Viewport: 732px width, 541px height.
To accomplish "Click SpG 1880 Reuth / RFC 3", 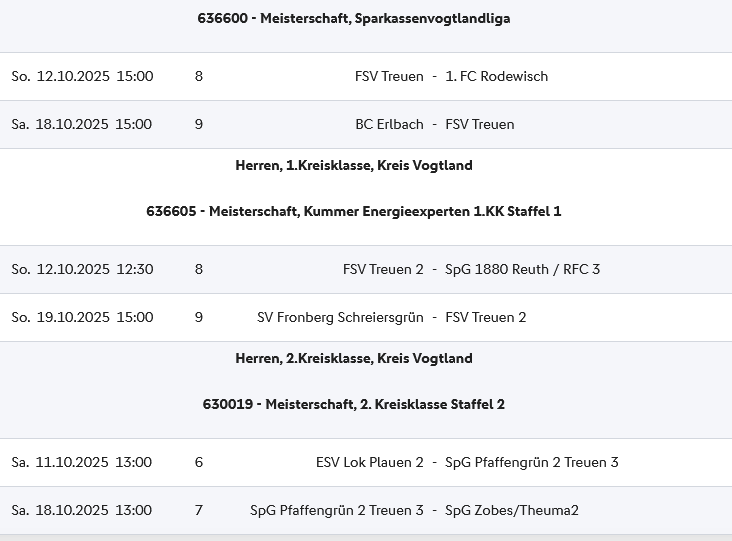I will click(x=523, y=270).
